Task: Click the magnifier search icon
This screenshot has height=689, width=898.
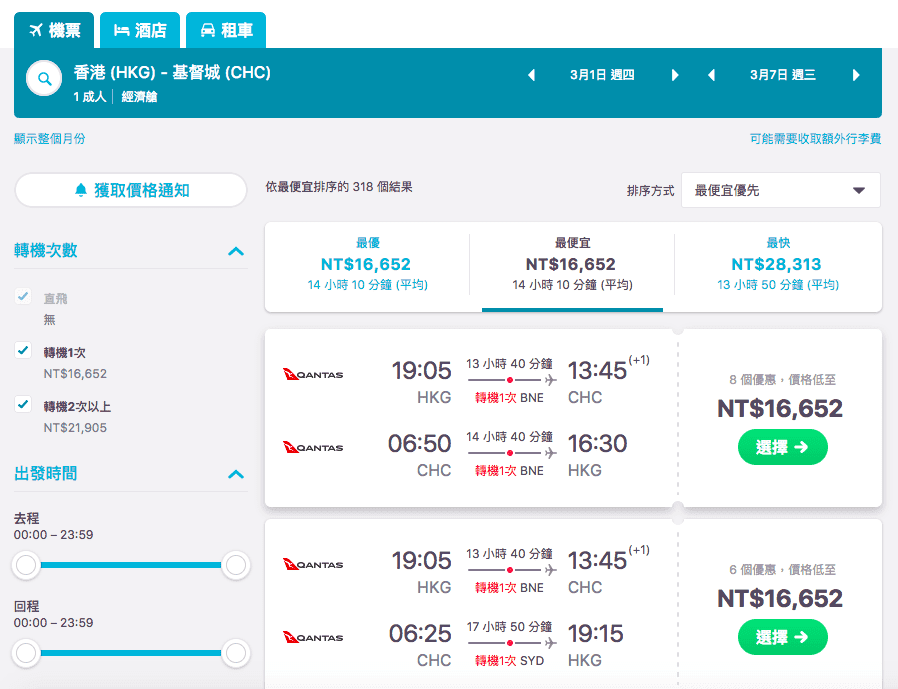Action: tap(44, 78)
